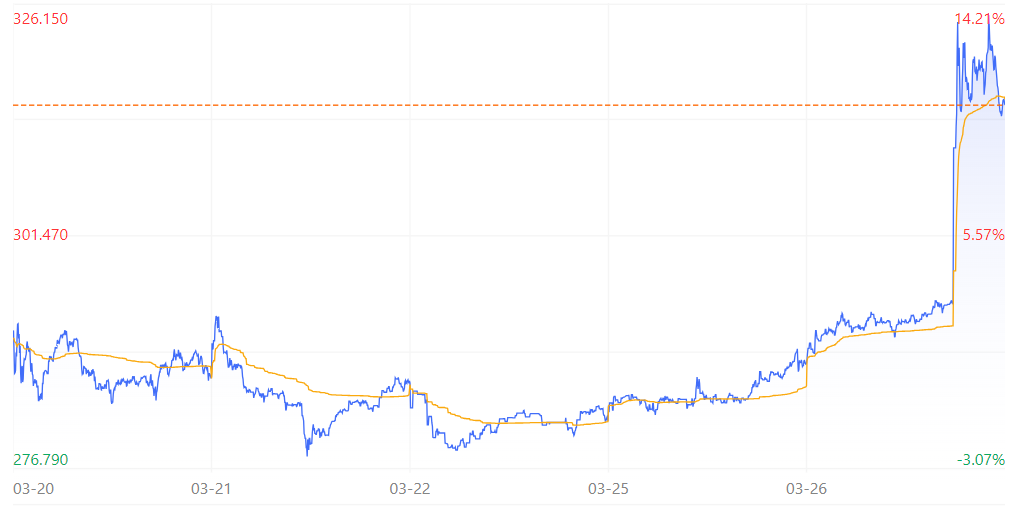Click the -3.07% percentage label

981,460
